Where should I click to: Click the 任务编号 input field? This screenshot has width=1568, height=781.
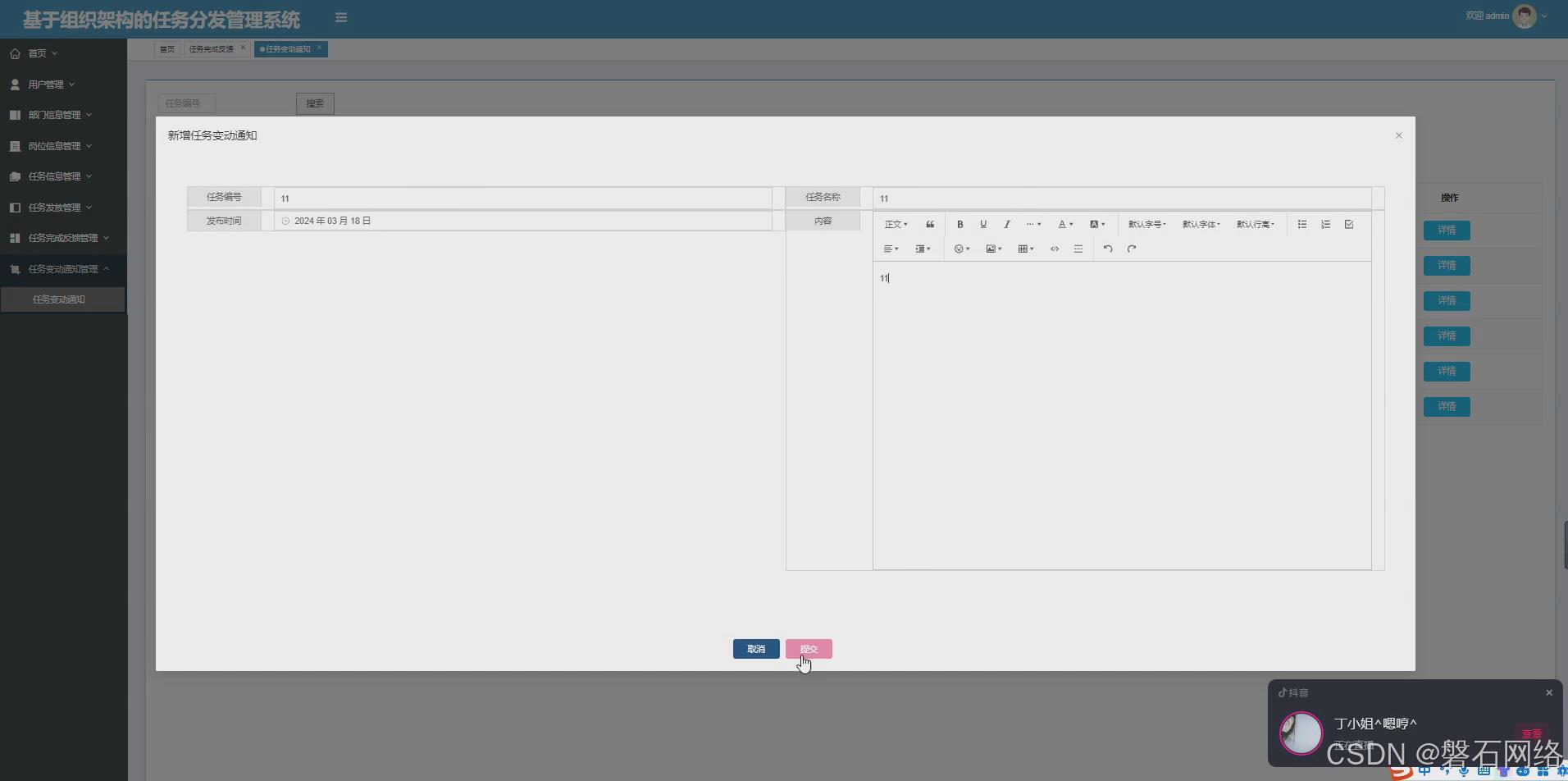(522, 198)
